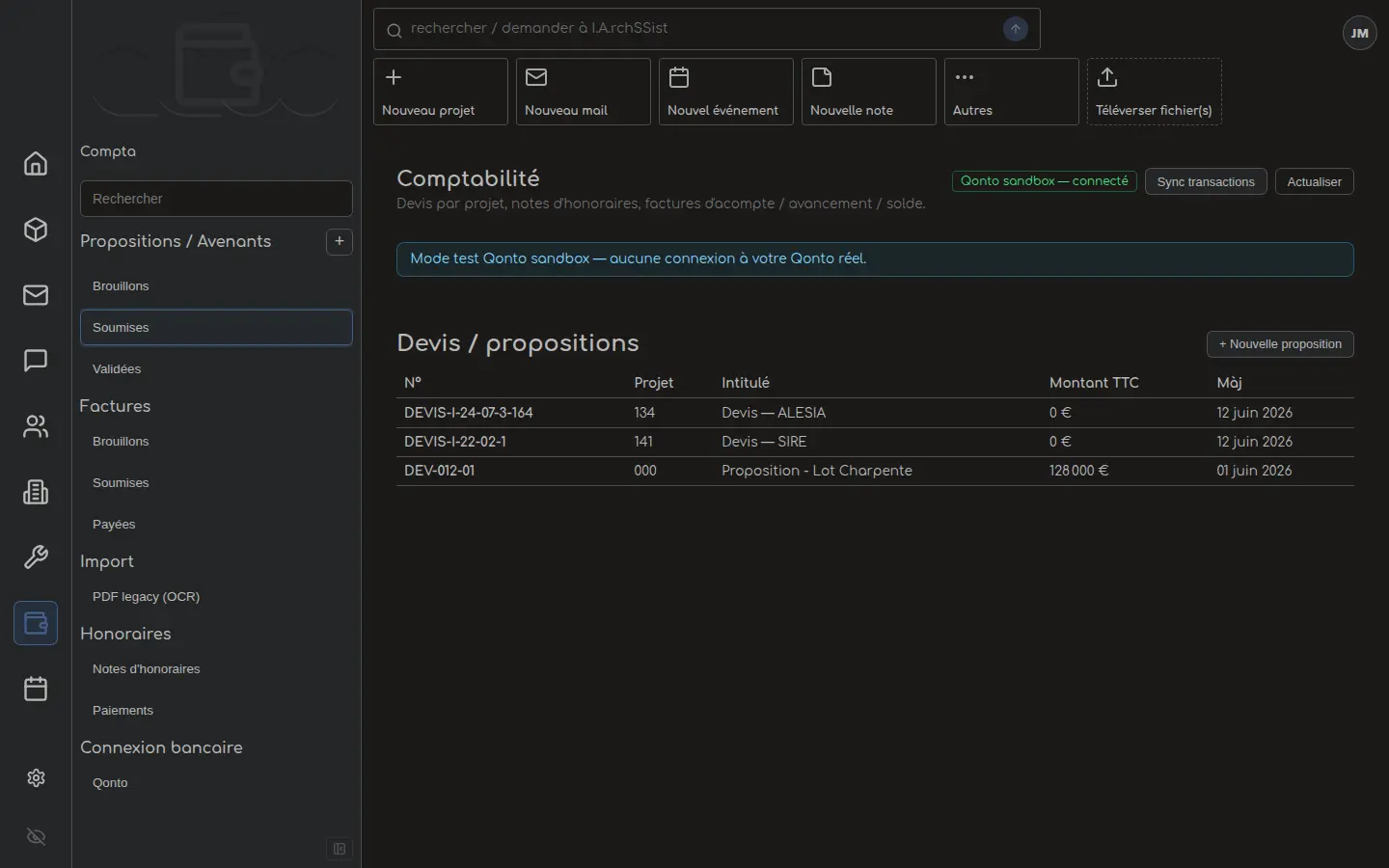Viewport: 1389px width, 868px height.
Task: Click Actualiser button
Action: tap(1315, 181)
